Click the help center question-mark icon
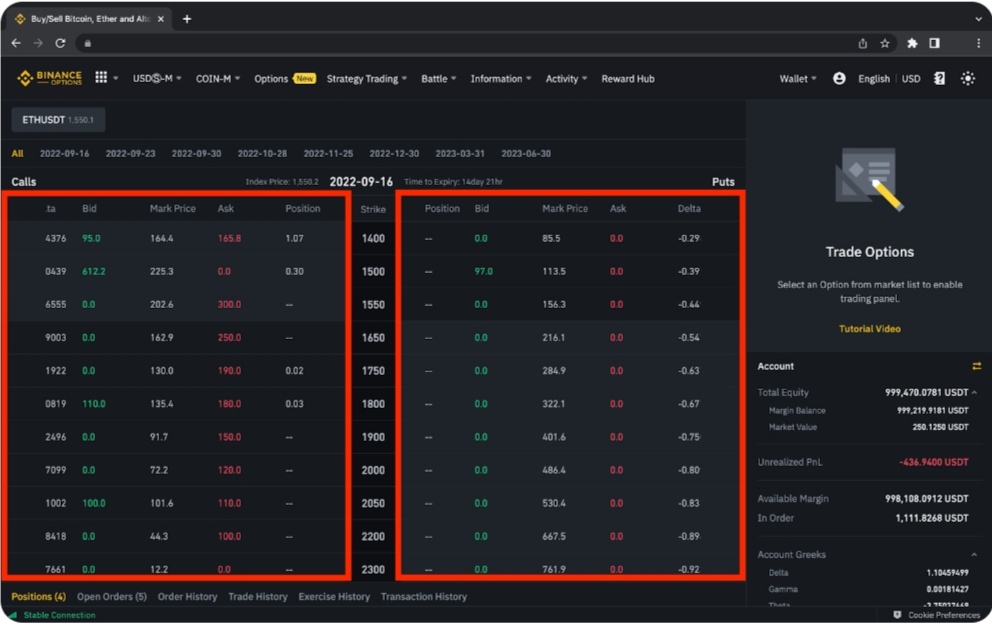Image resolution: width=992 pixels, height=623 pixels. click(x=939, y=78)
